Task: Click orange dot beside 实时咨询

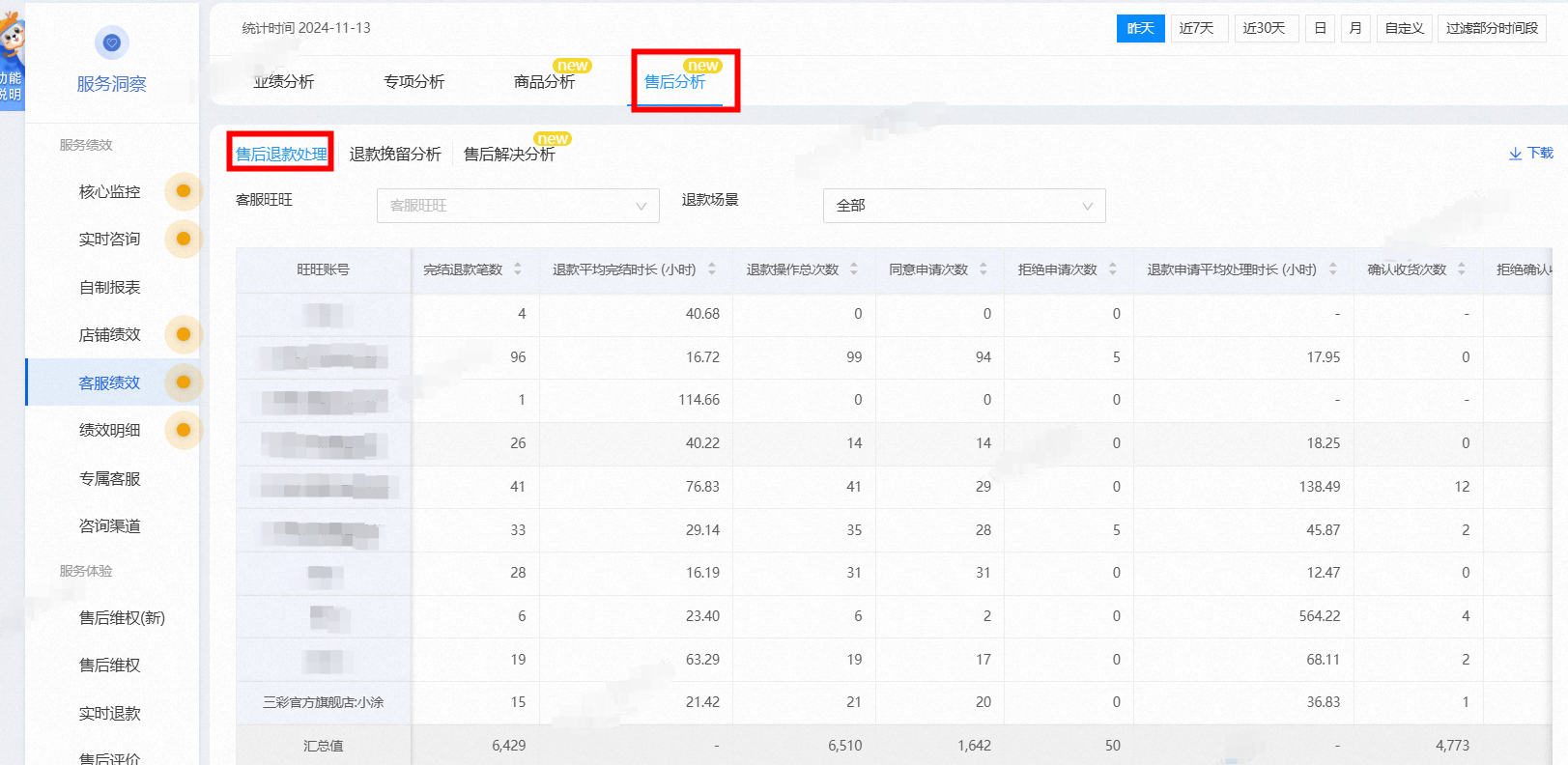Action: tap(184, 239)
